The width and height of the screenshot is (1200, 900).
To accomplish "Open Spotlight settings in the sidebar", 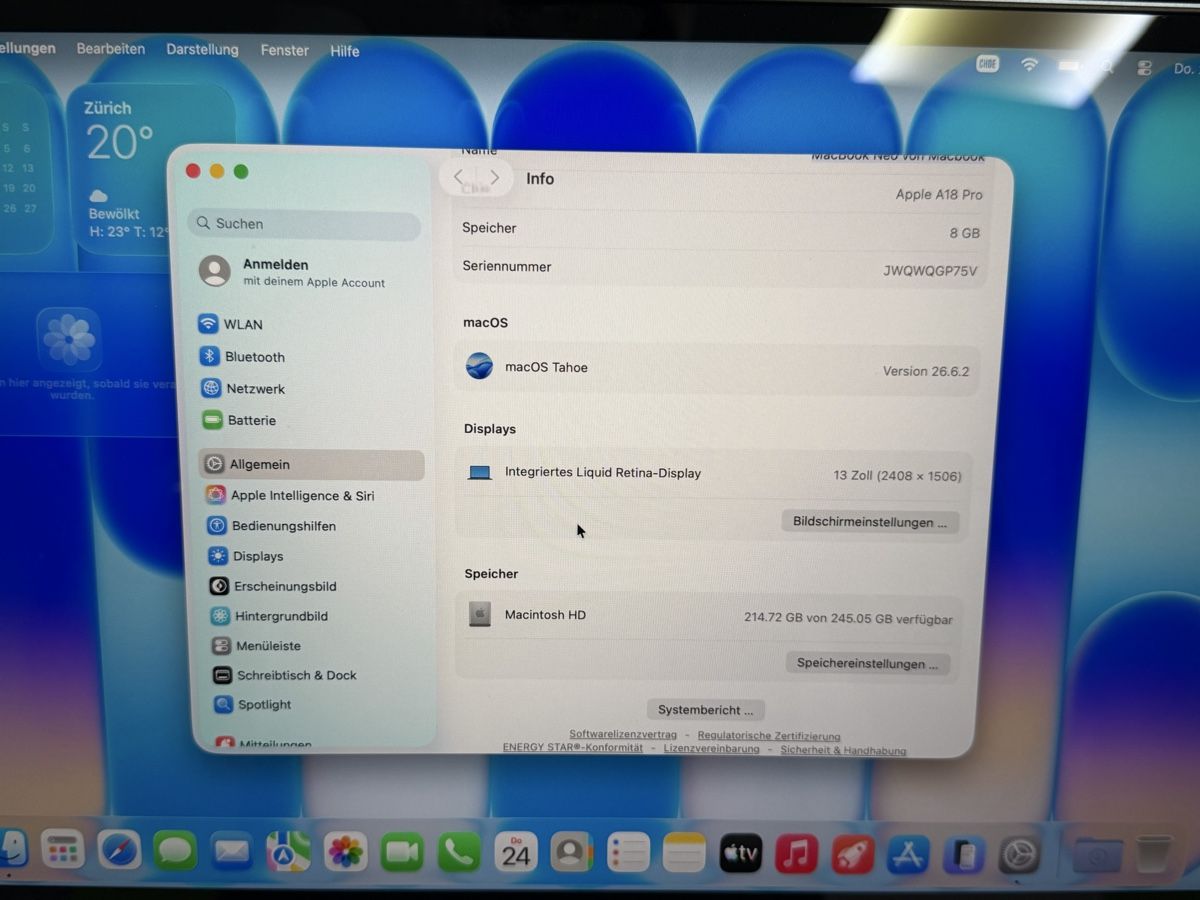I will pyautogui.click(x=252, y=704).
